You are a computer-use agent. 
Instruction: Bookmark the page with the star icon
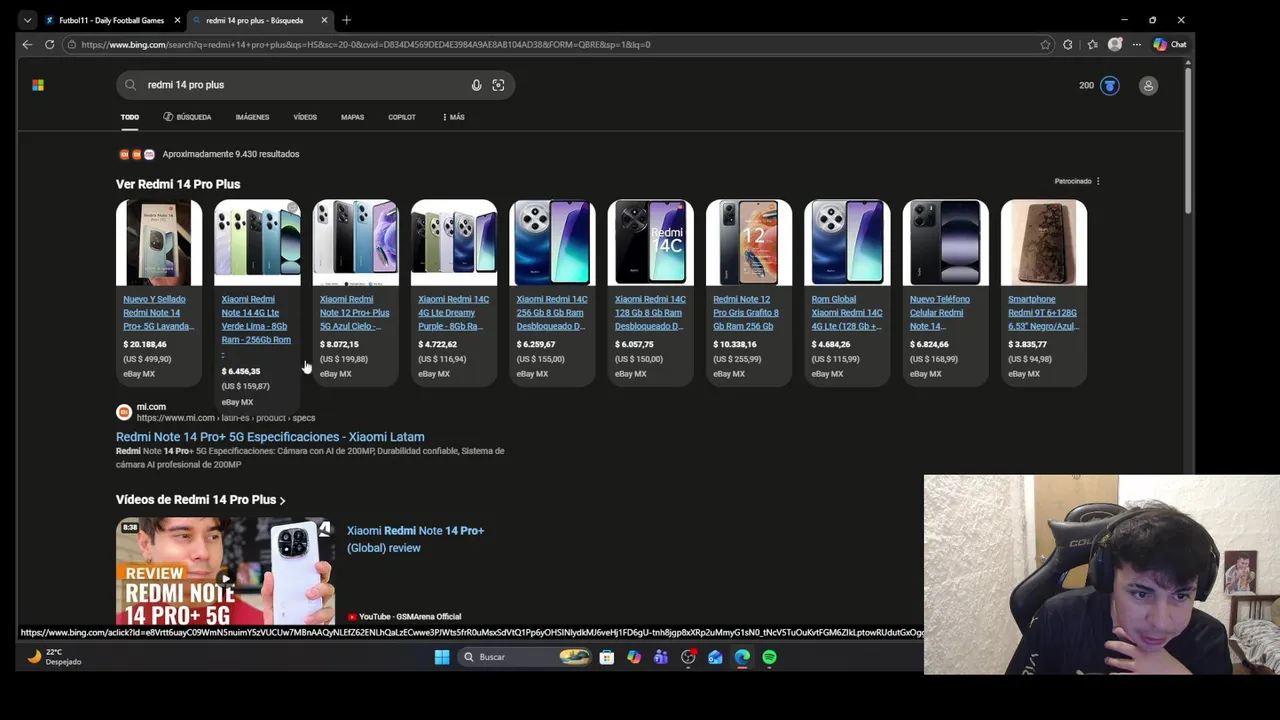[x=1045, y=44]
